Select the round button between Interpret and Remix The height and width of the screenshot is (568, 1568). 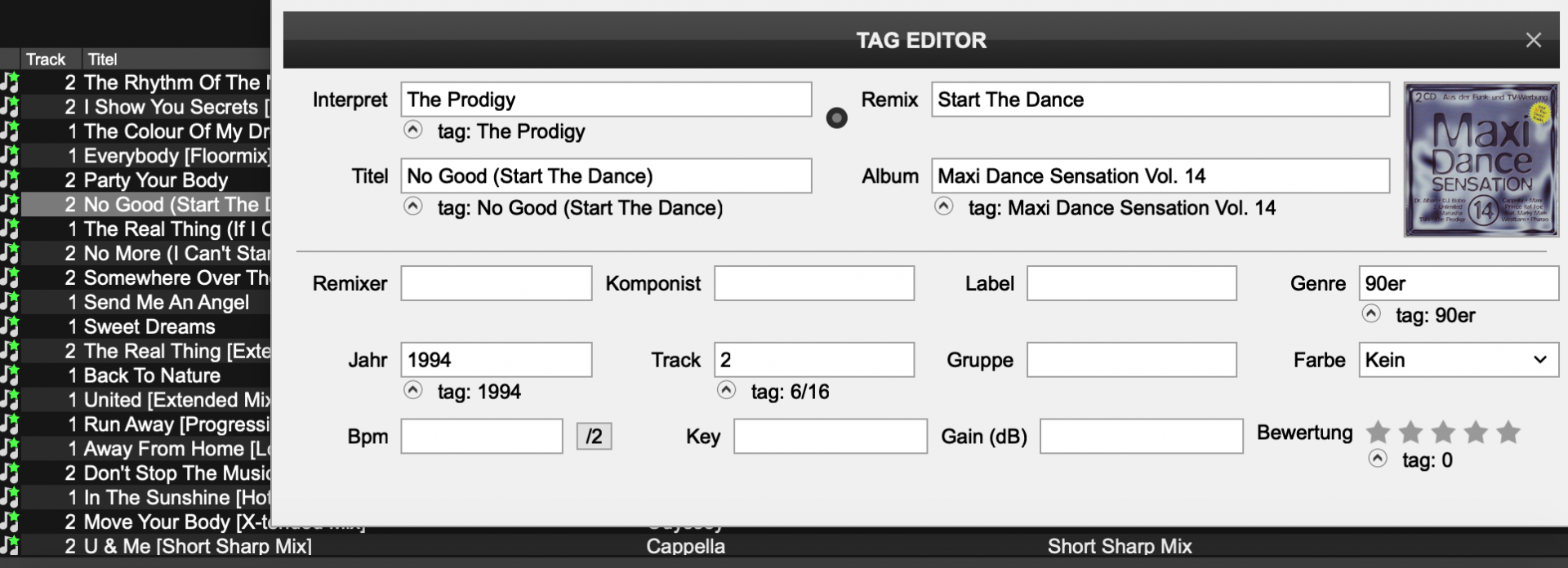(835, 118)
